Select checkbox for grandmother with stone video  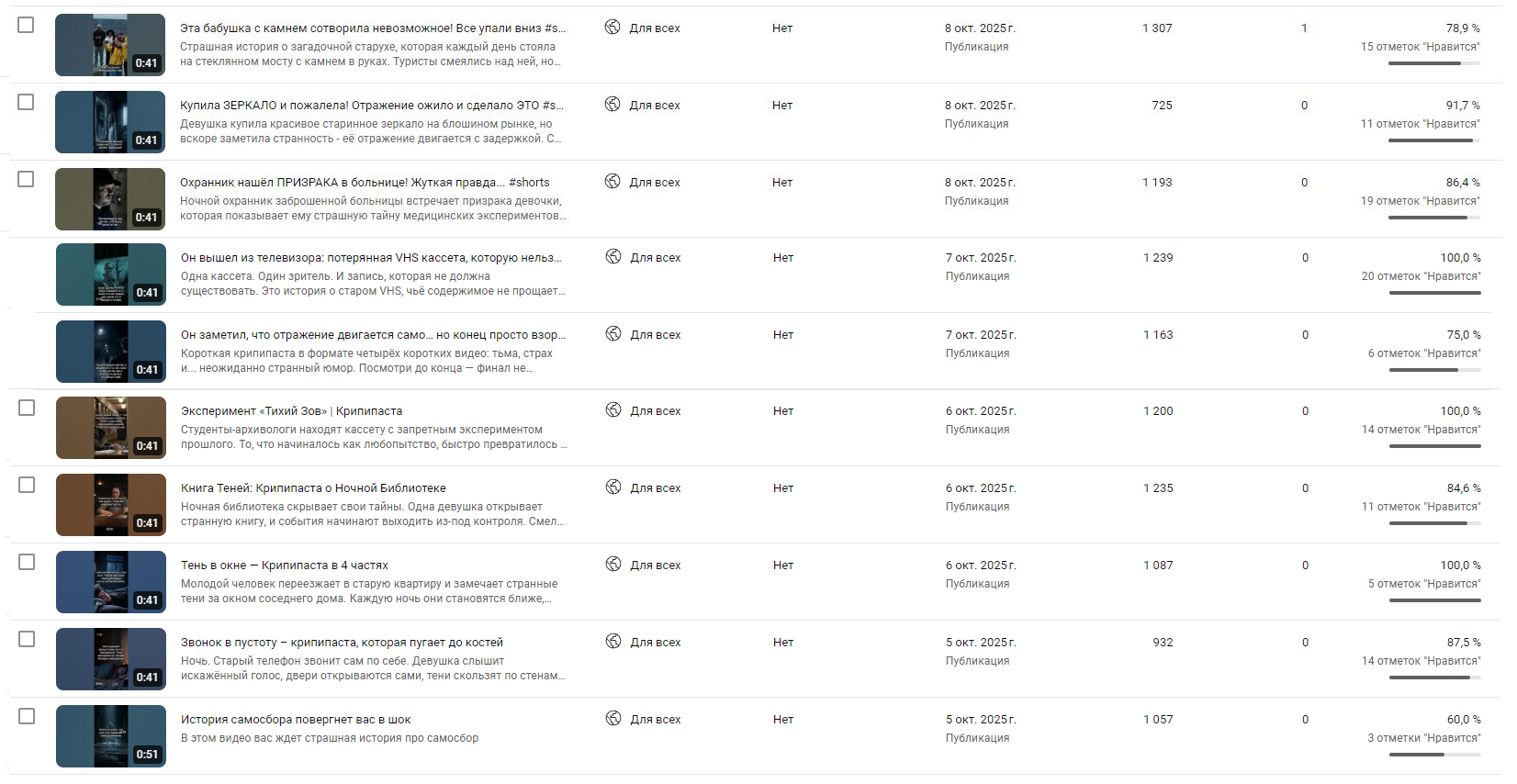tap(26, 25)
